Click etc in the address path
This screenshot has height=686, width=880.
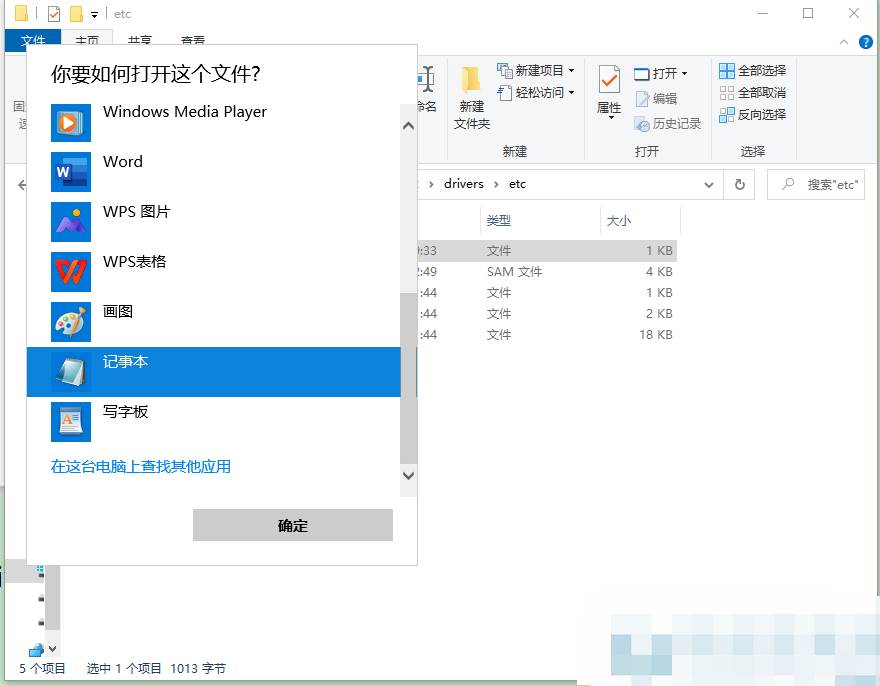(517, 184)
